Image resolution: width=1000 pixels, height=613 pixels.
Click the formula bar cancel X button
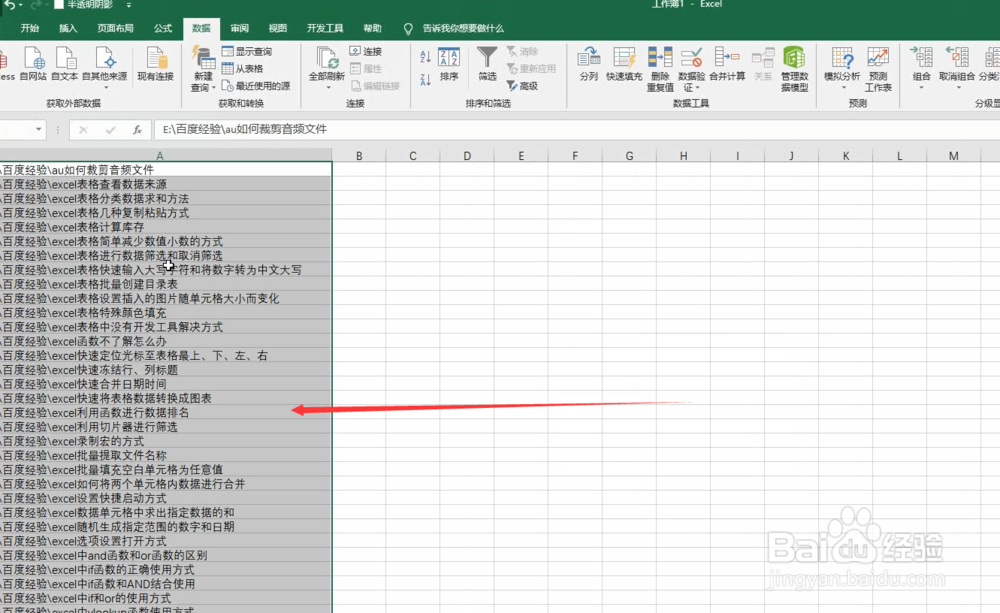(83, 129)
